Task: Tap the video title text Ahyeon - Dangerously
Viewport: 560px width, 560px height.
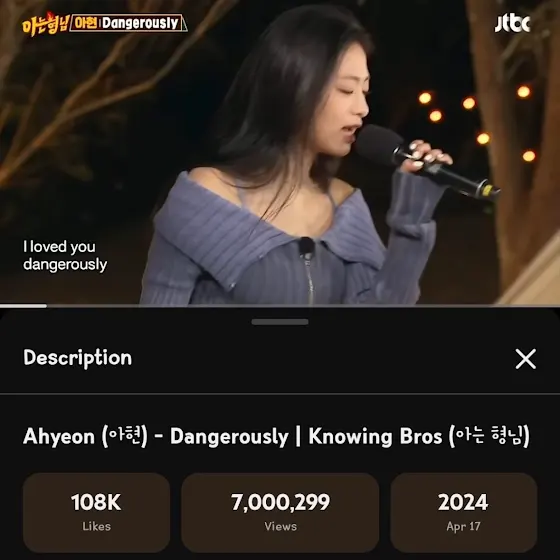Action: pos(156,436)
